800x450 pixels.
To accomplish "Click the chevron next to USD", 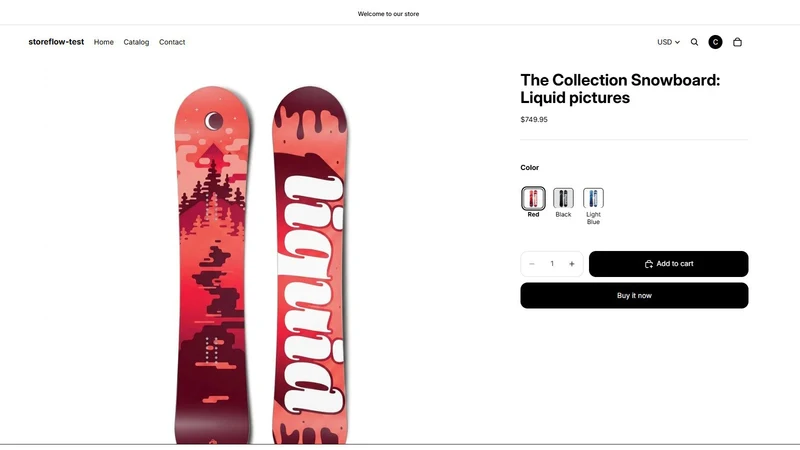I will coord(677,42).
